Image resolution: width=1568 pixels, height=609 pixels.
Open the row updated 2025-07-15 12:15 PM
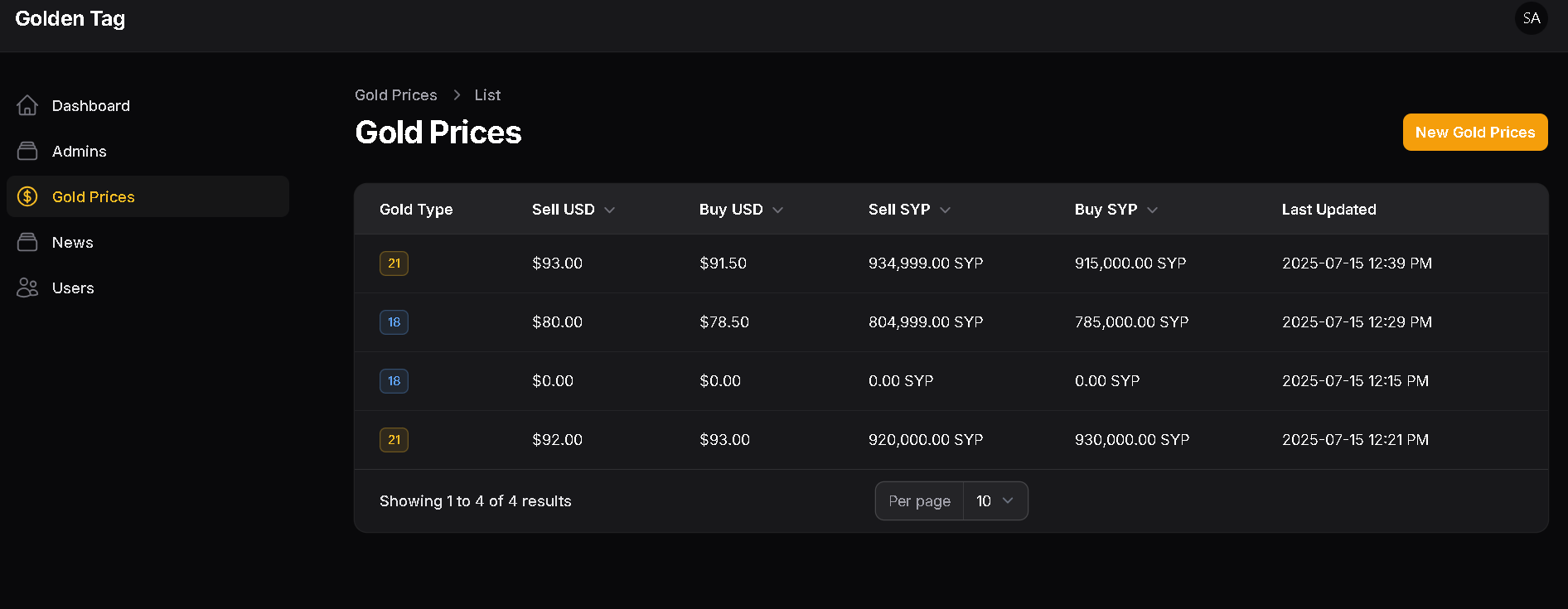(x=951, y=381)
